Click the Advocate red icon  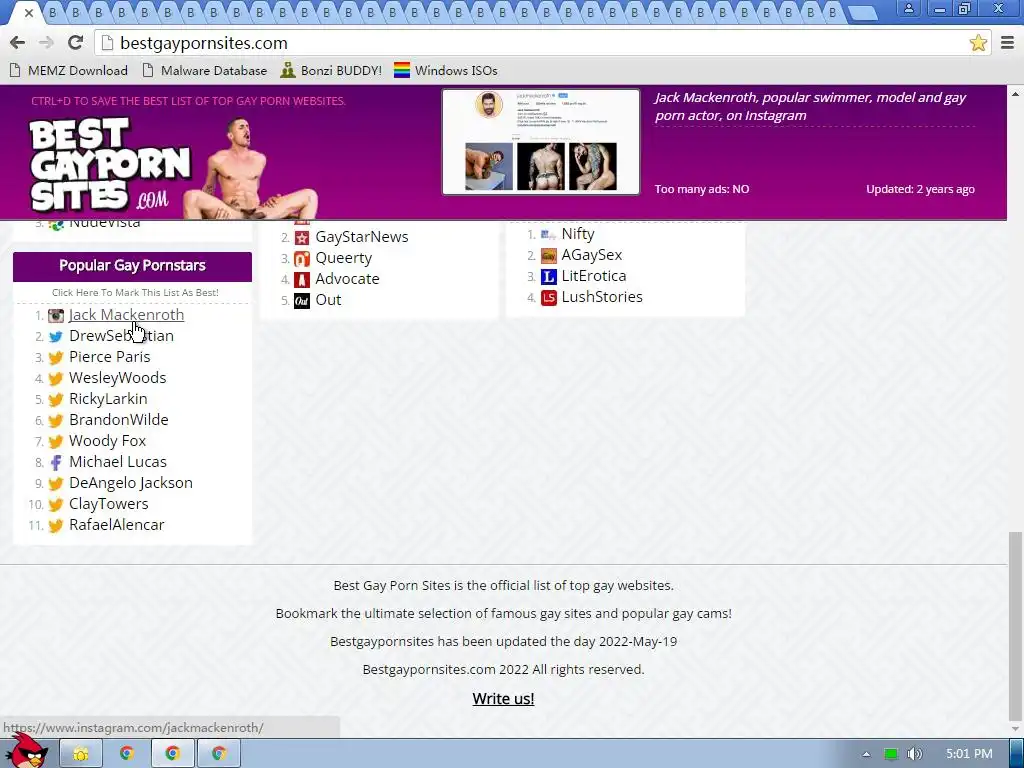[302, 280]
